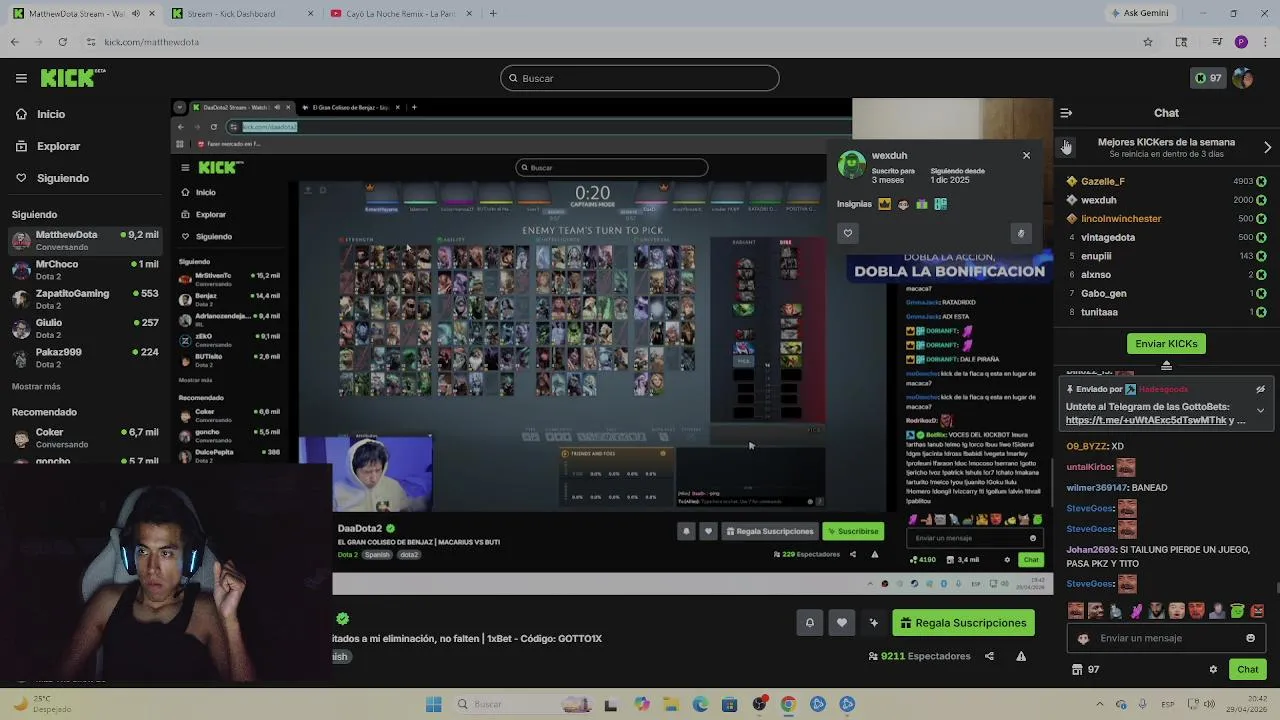
Task: Open the emoji picker in chat input
Action: point(1250,638)
